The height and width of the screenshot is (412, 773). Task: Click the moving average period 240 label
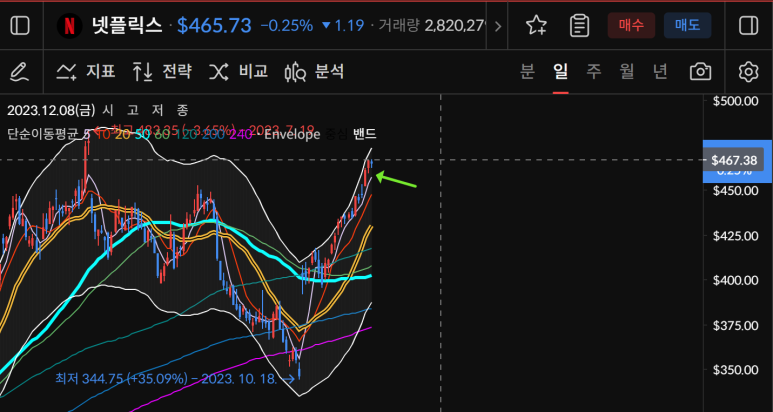coord(242,134)
